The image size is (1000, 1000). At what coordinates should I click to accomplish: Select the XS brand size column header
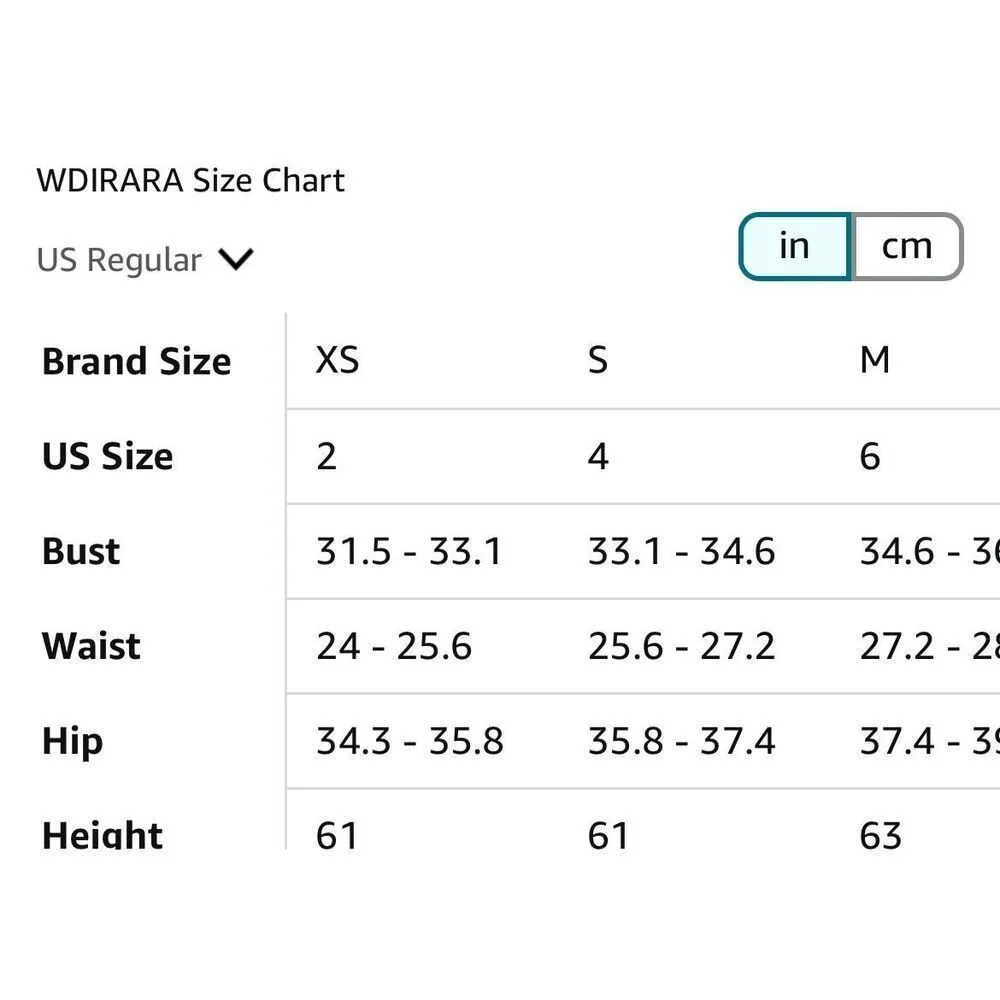click(x=337, y=360)
